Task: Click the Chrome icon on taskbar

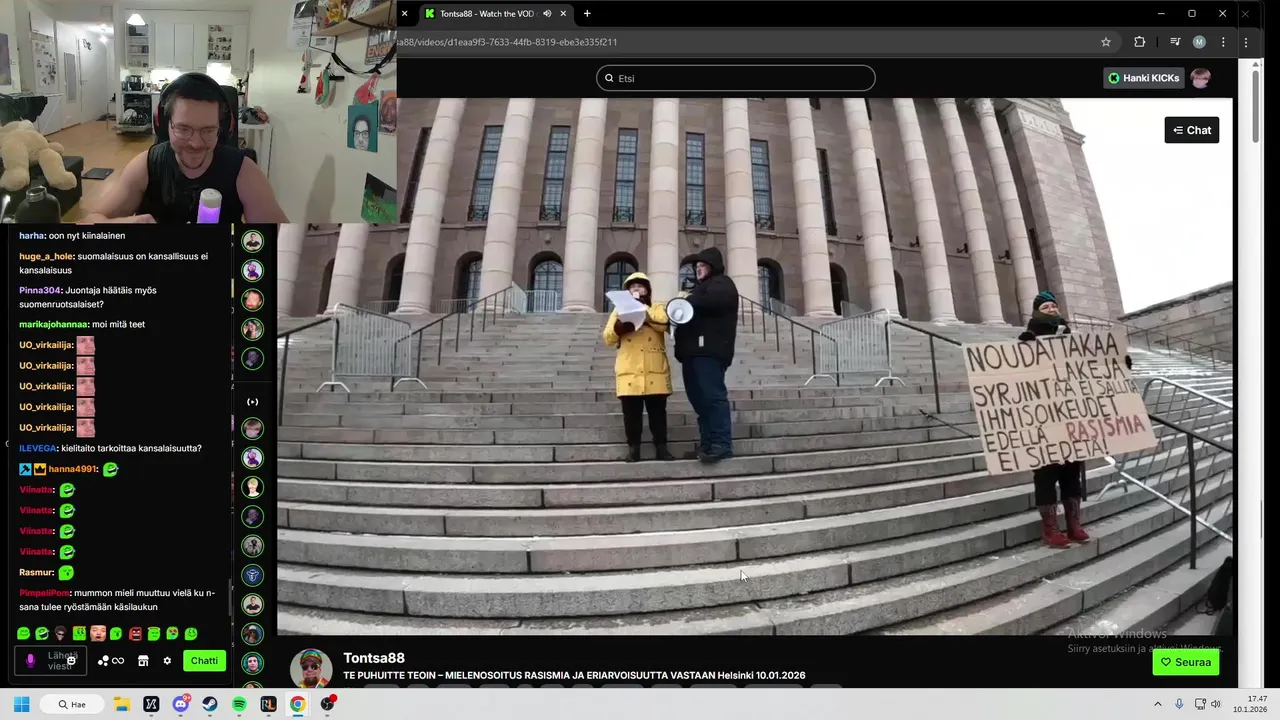Action: (x=297, y=704)
